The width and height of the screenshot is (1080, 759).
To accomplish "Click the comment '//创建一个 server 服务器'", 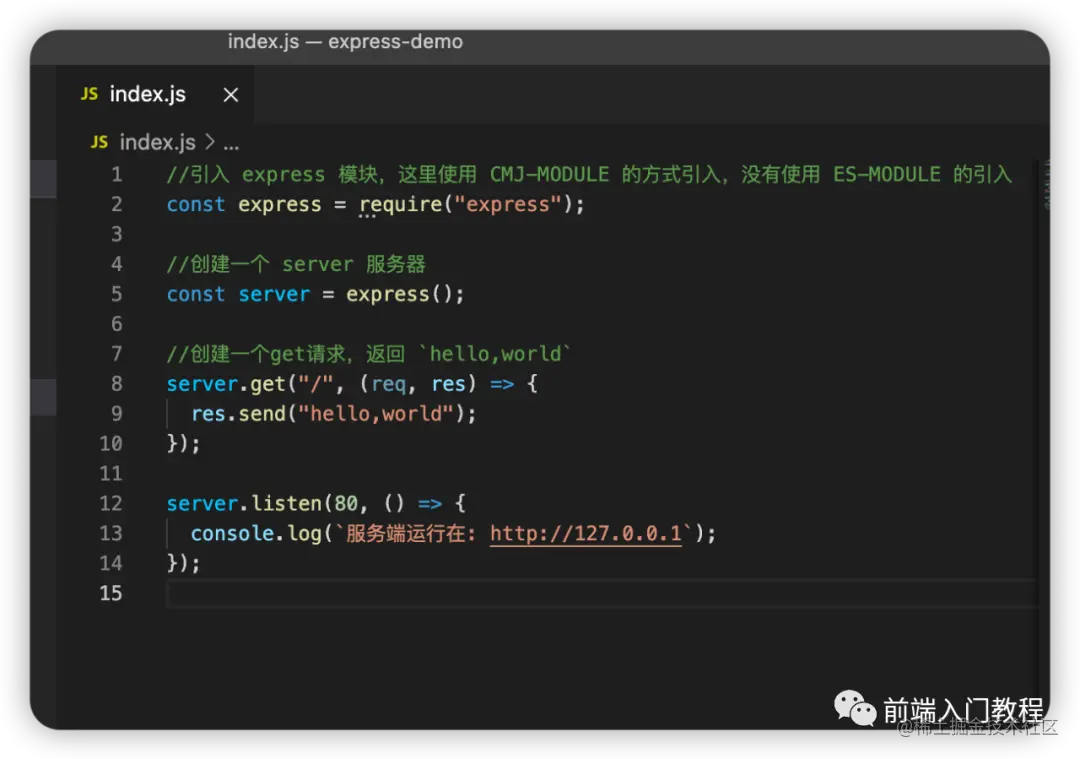I will (x=296, y=264).
